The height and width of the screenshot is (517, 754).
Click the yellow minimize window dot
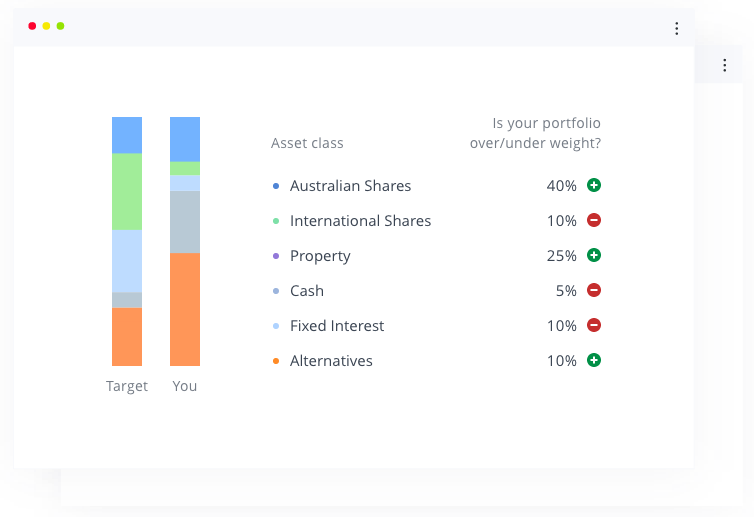(46, 26)
